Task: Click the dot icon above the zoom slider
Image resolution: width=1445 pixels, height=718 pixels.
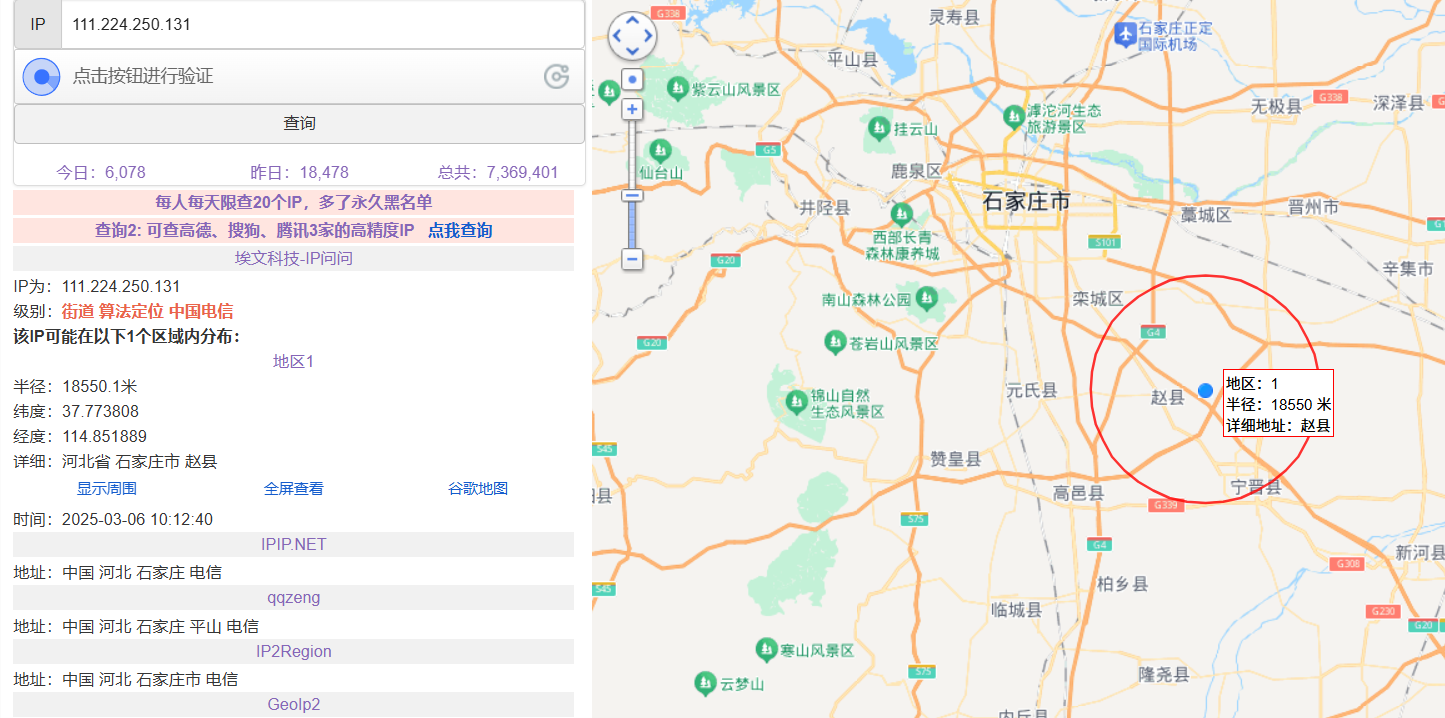Action: (x=632, y=78)
